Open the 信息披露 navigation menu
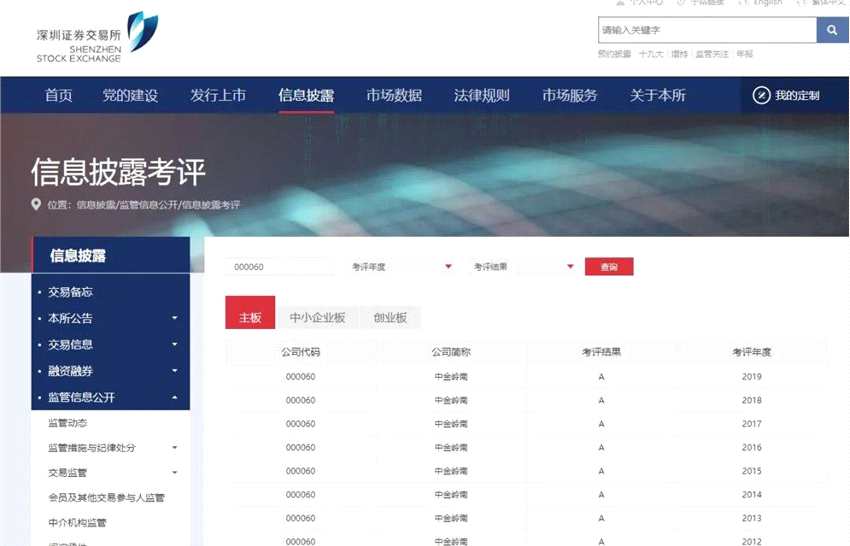850x546 pixels. (306, 95)
